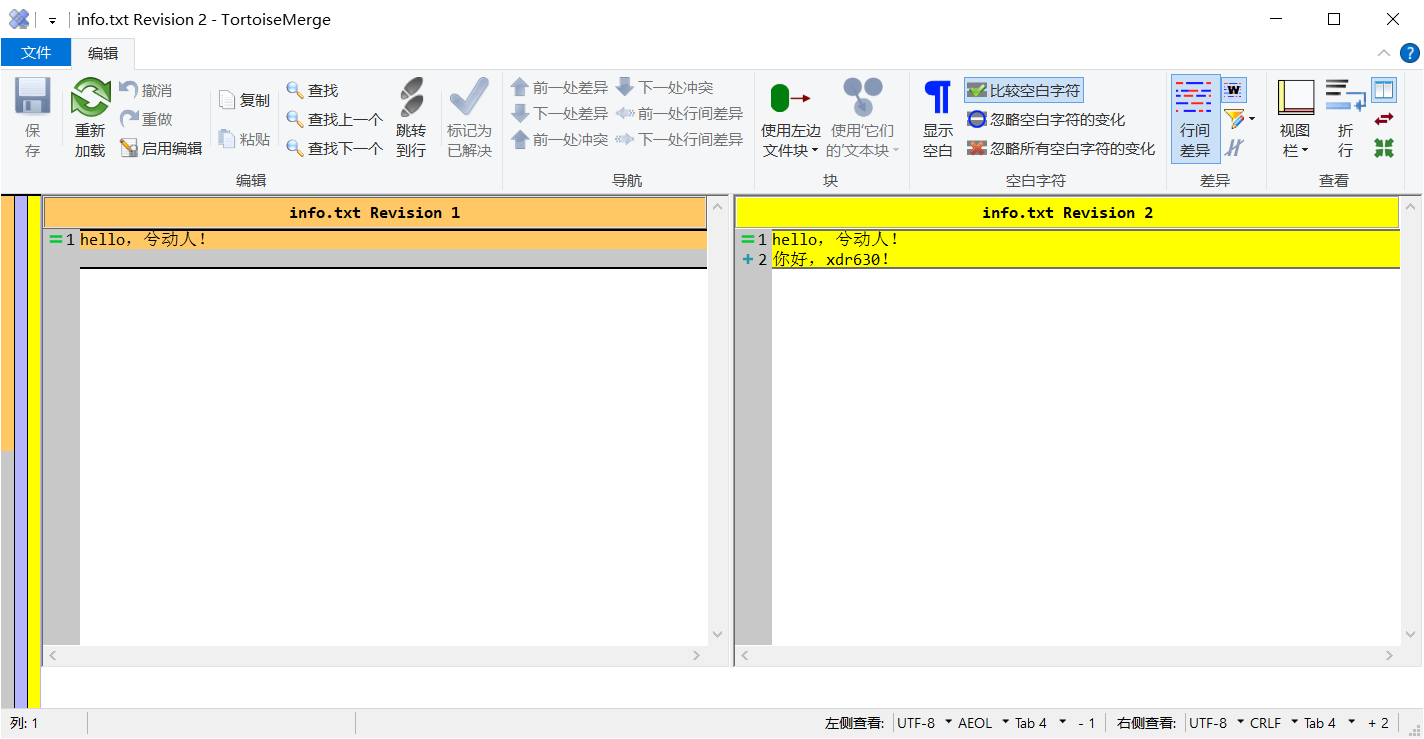Click the quick access toolbar dropdown arrow
The height and width of the screenshot is (739, 1424).
coord(52,20)
